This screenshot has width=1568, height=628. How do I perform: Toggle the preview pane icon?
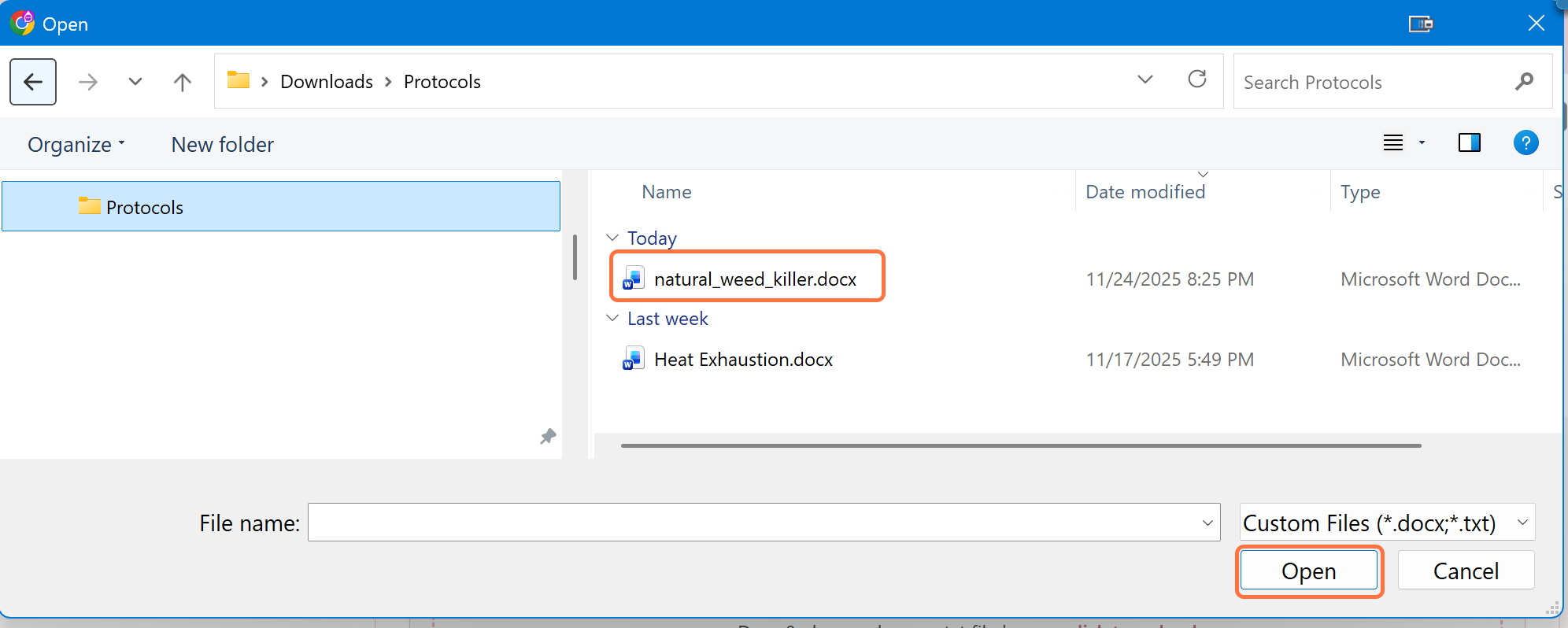pyautogui.click(x=1469, y=143)
